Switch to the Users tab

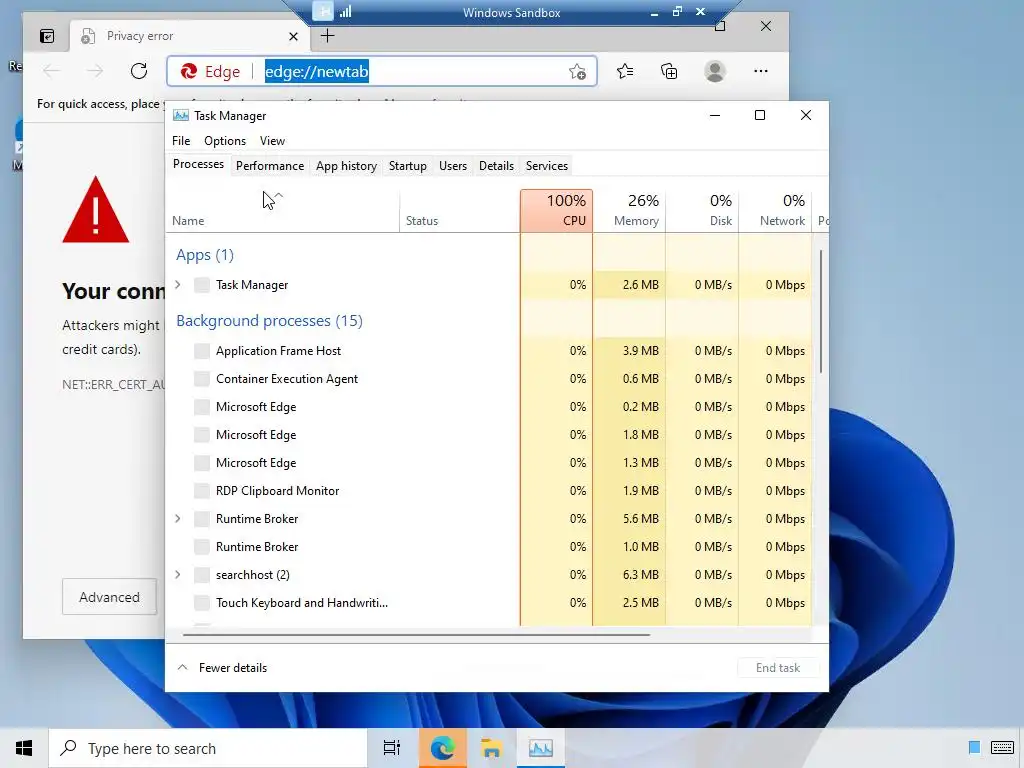coord(453,166)
